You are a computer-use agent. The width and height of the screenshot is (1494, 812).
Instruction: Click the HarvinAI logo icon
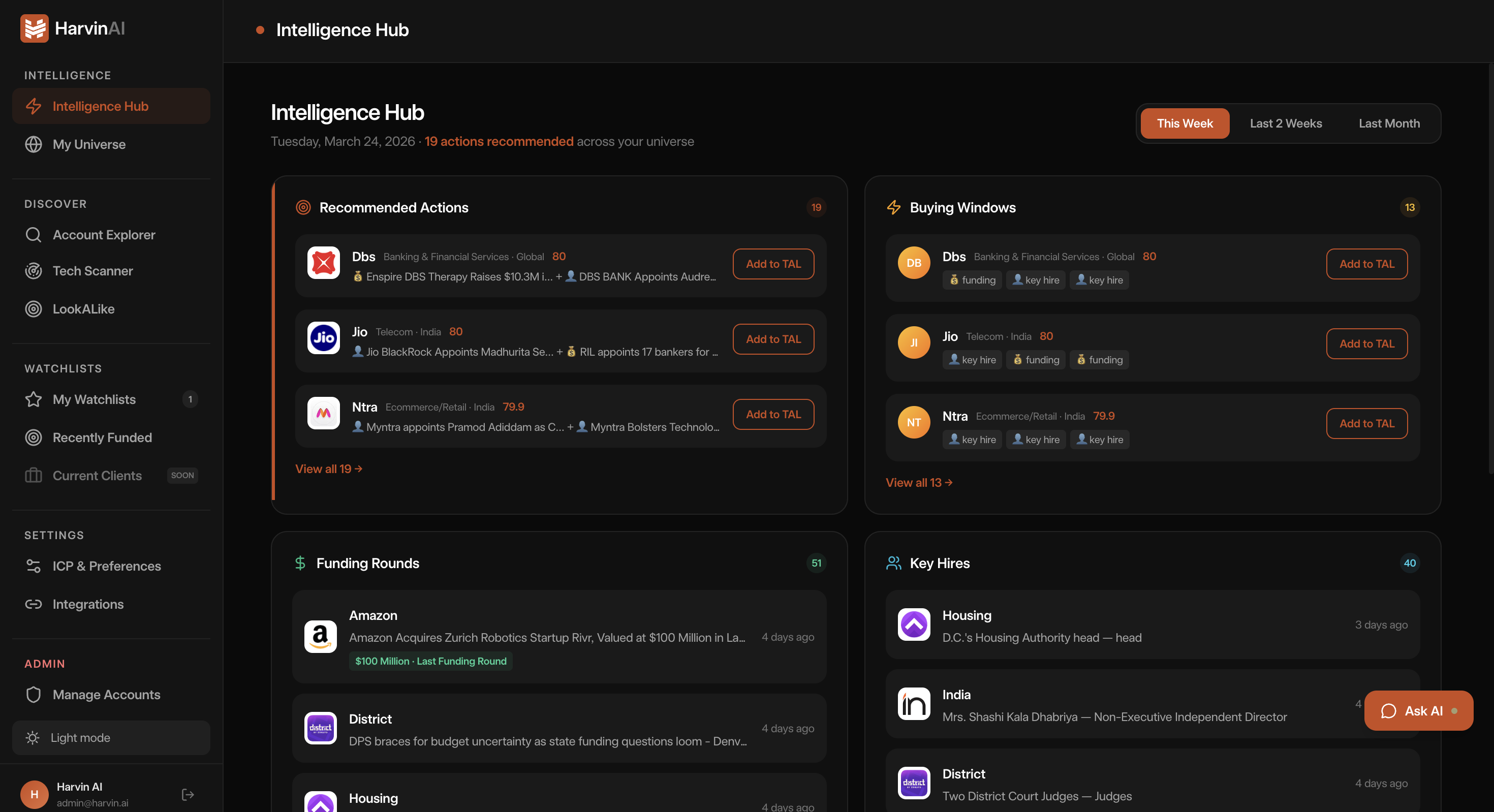34,28
